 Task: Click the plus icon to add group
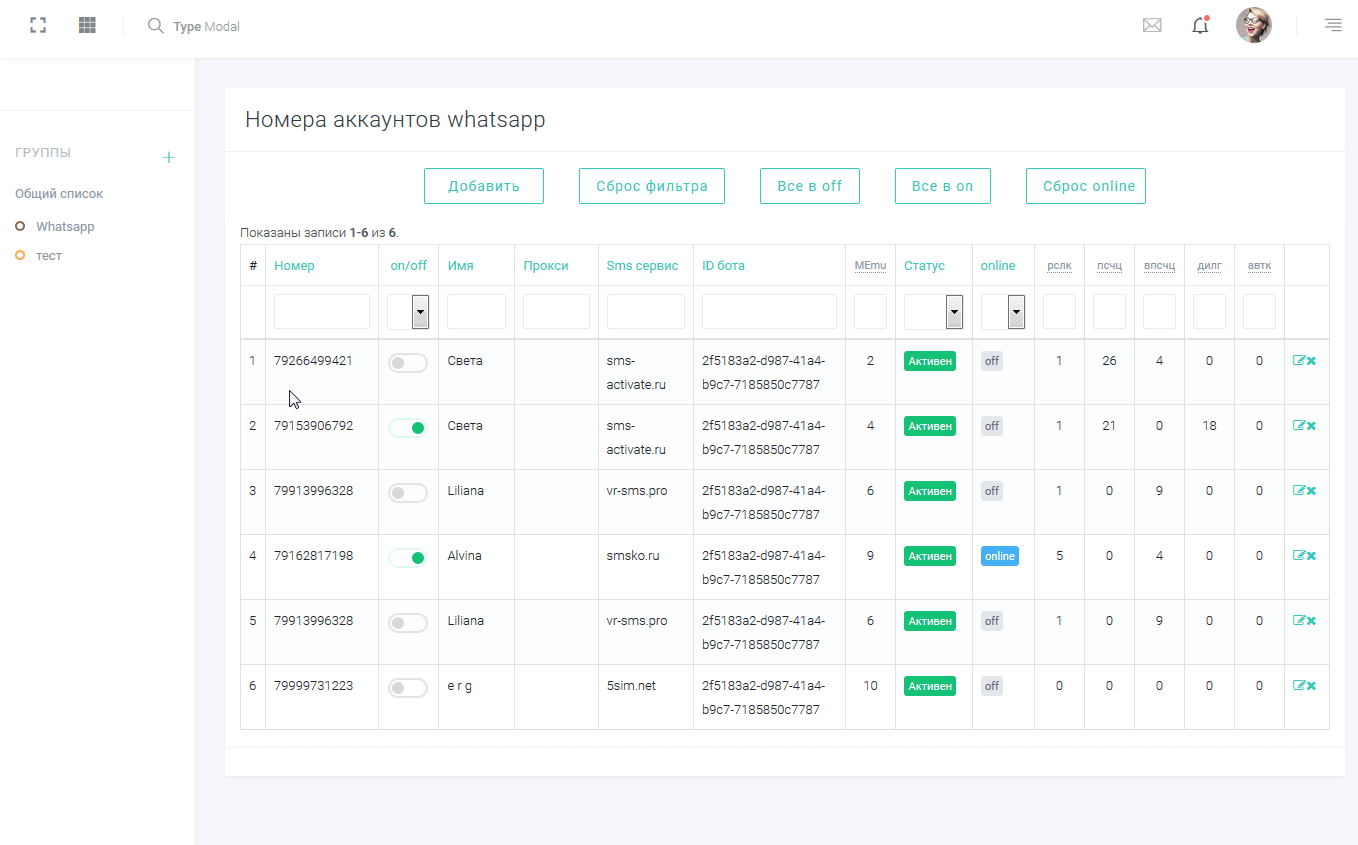click(169, 157)
